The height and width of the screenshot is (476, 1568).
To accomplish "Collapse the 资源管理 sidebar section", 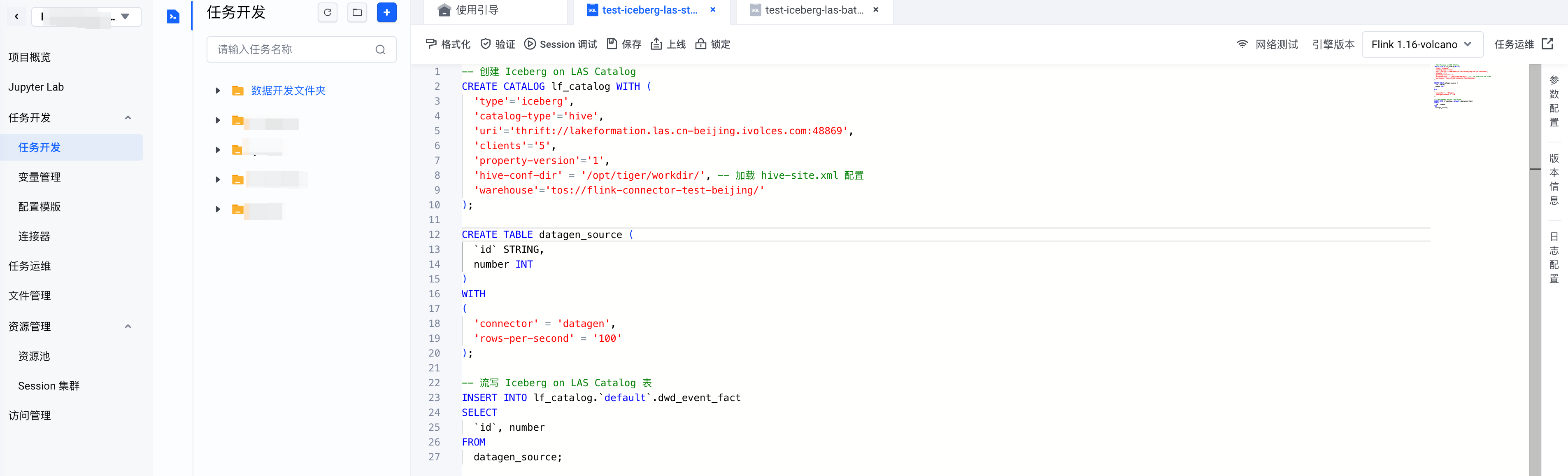I will pyautogui.click(x=128, y=326).
